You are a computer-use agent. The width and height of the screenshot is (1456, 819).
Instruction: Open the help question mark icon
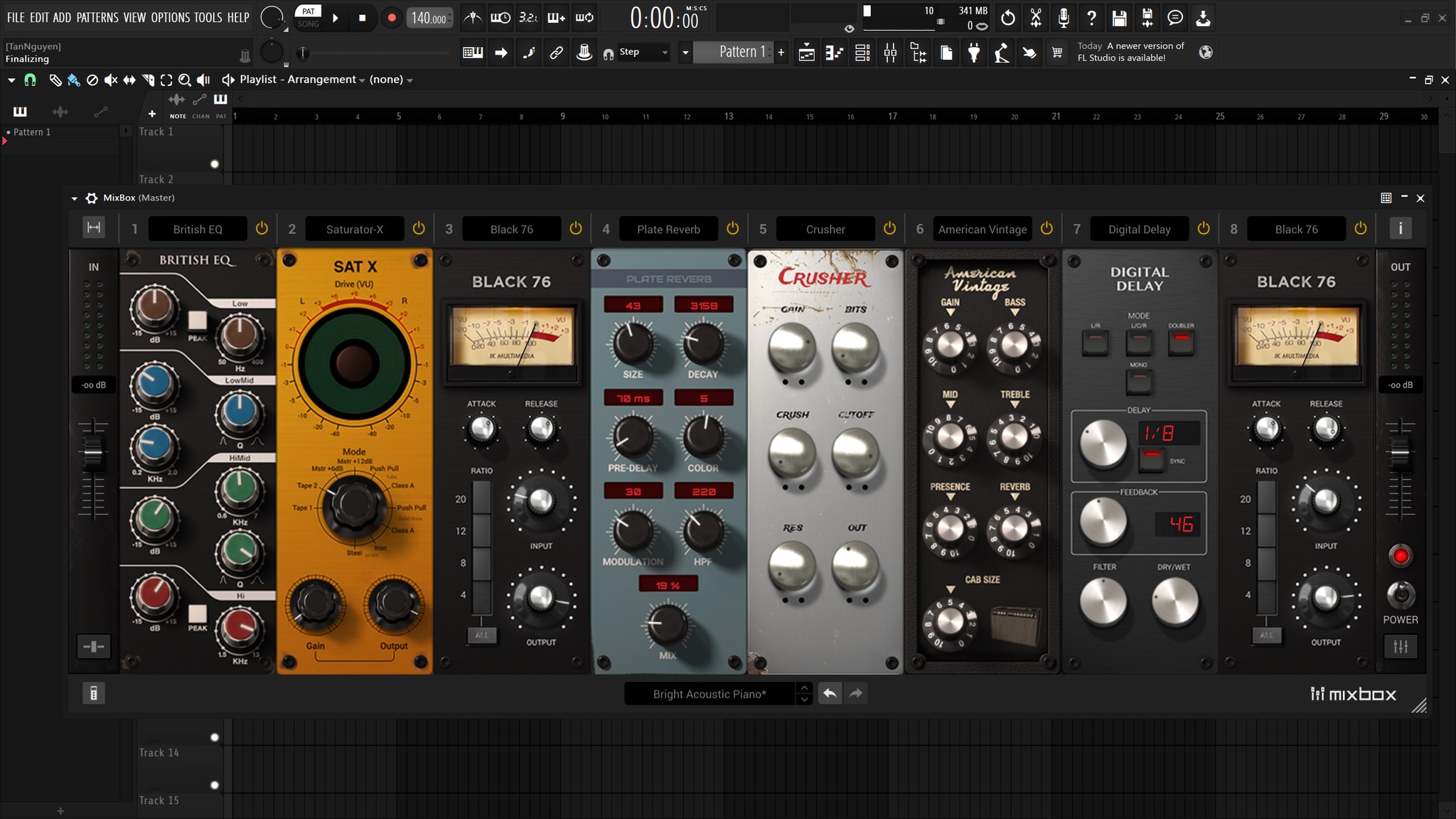1091,18
